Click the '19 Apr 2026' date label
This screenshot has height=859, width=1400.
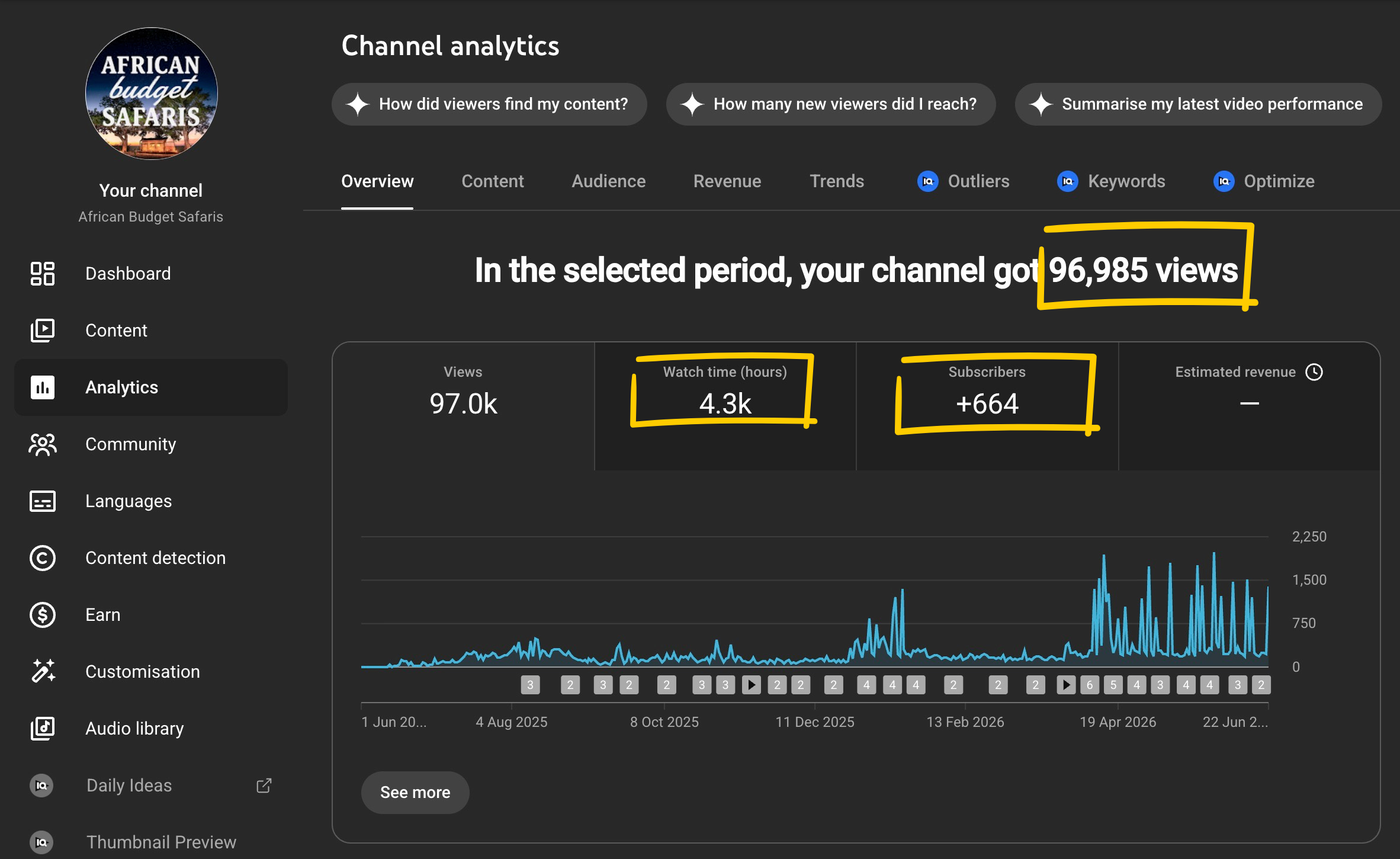point(1118,722)
